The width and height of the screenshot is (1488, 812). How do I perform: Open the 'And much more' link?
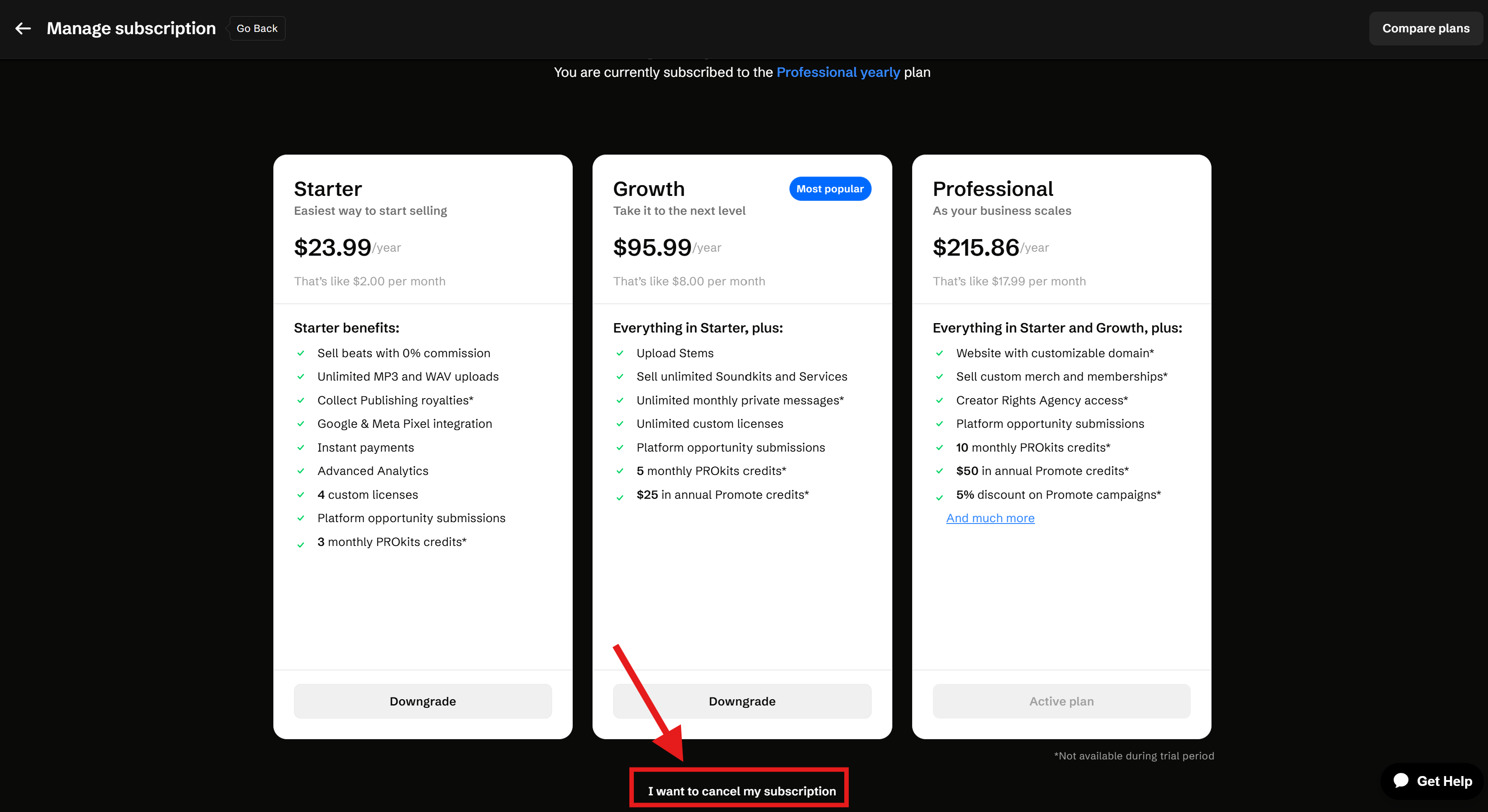coord(990,518)
